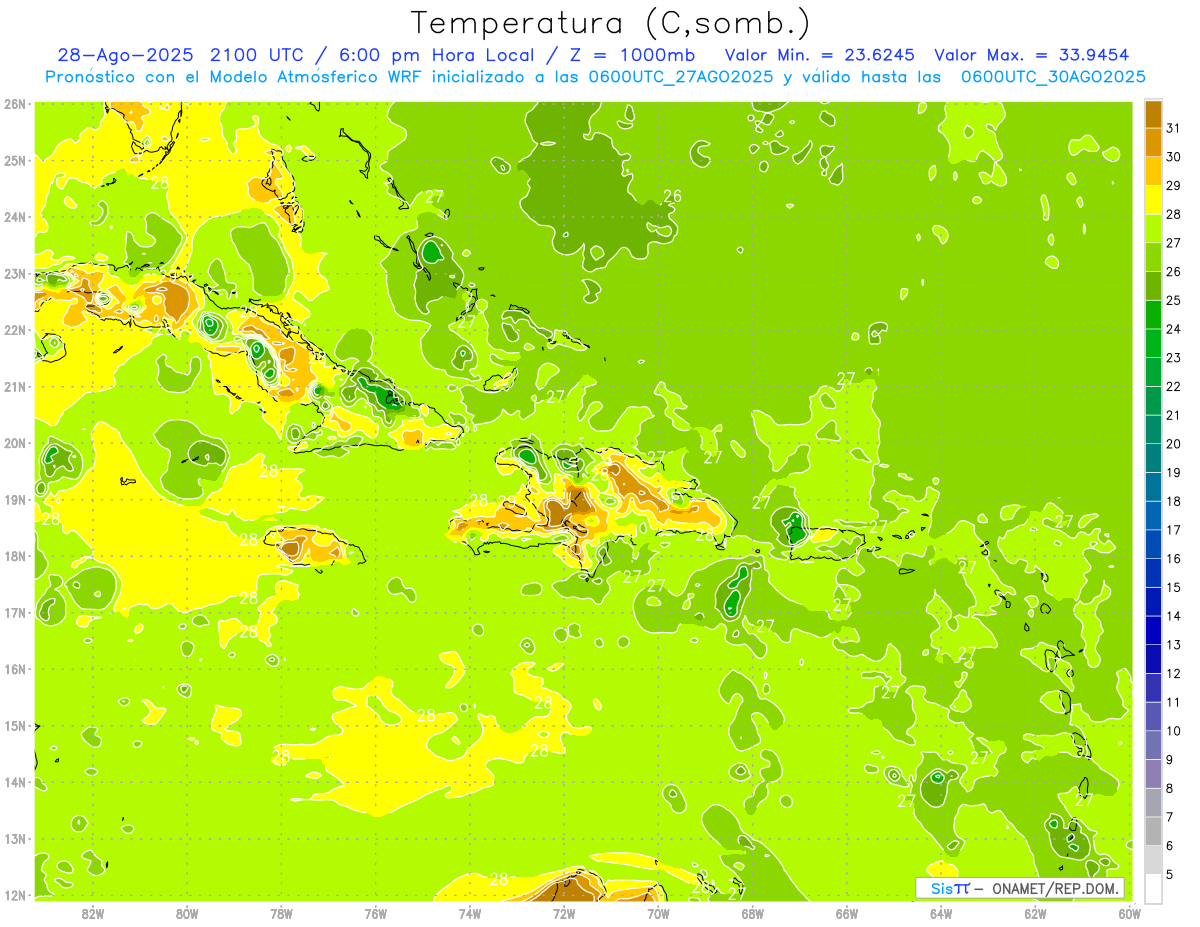Click blue legend swatch between 15 and 16

pyautogui.click(x=1153, y=573)
